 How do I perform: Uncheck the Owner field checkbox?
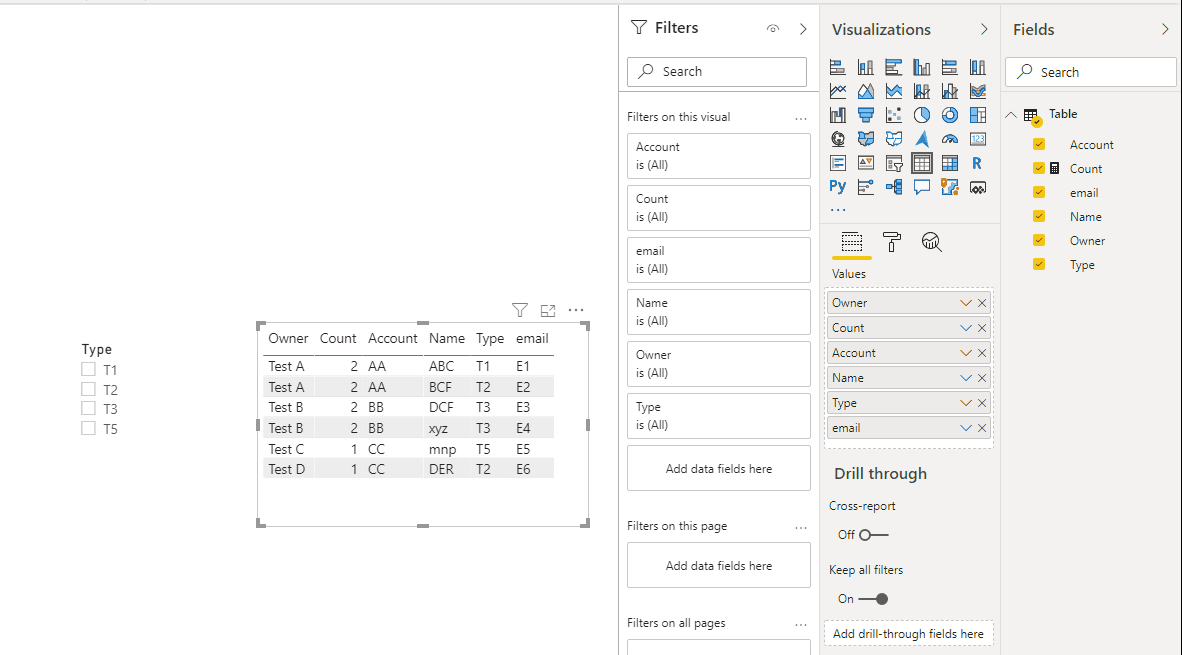tap(1039, 240)
